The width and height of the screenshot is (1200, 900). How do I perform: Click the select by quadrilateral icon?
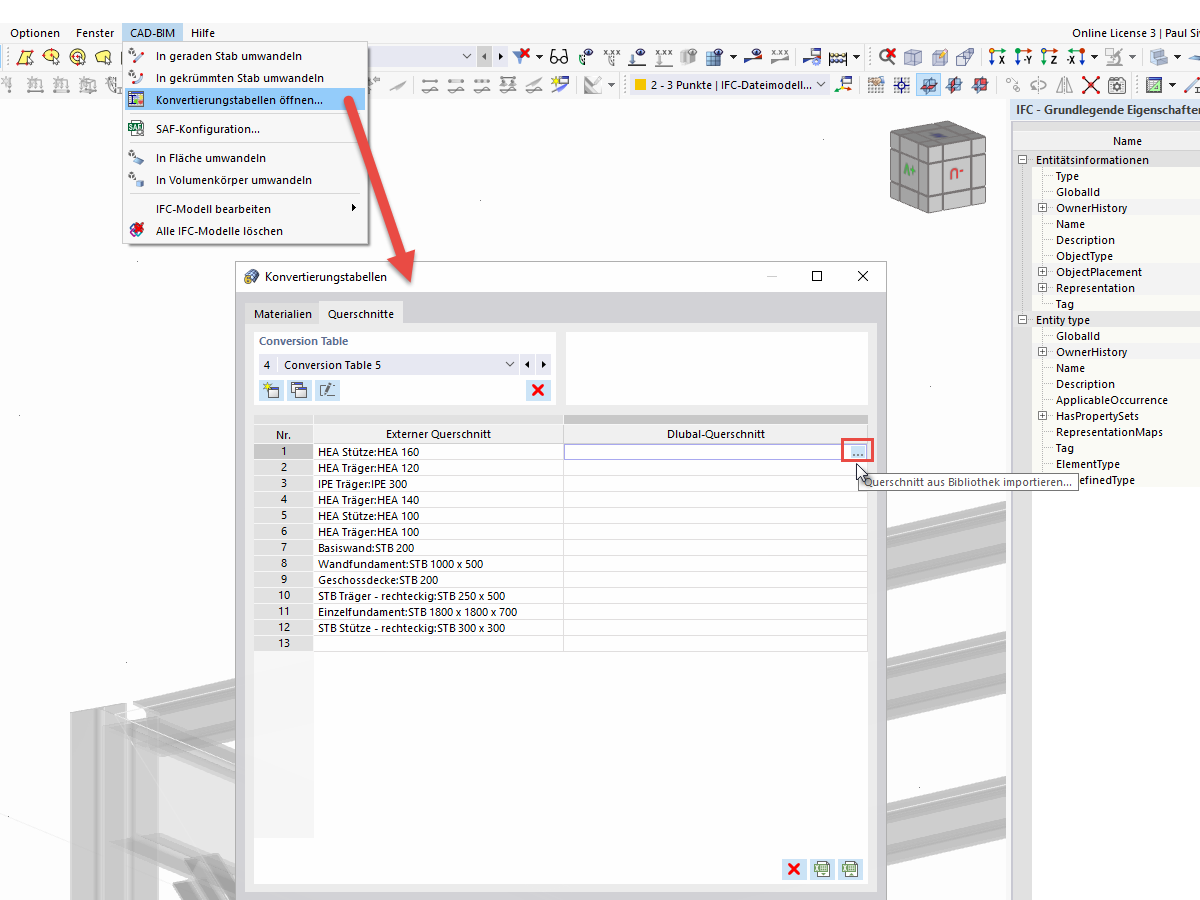point(25,56)
